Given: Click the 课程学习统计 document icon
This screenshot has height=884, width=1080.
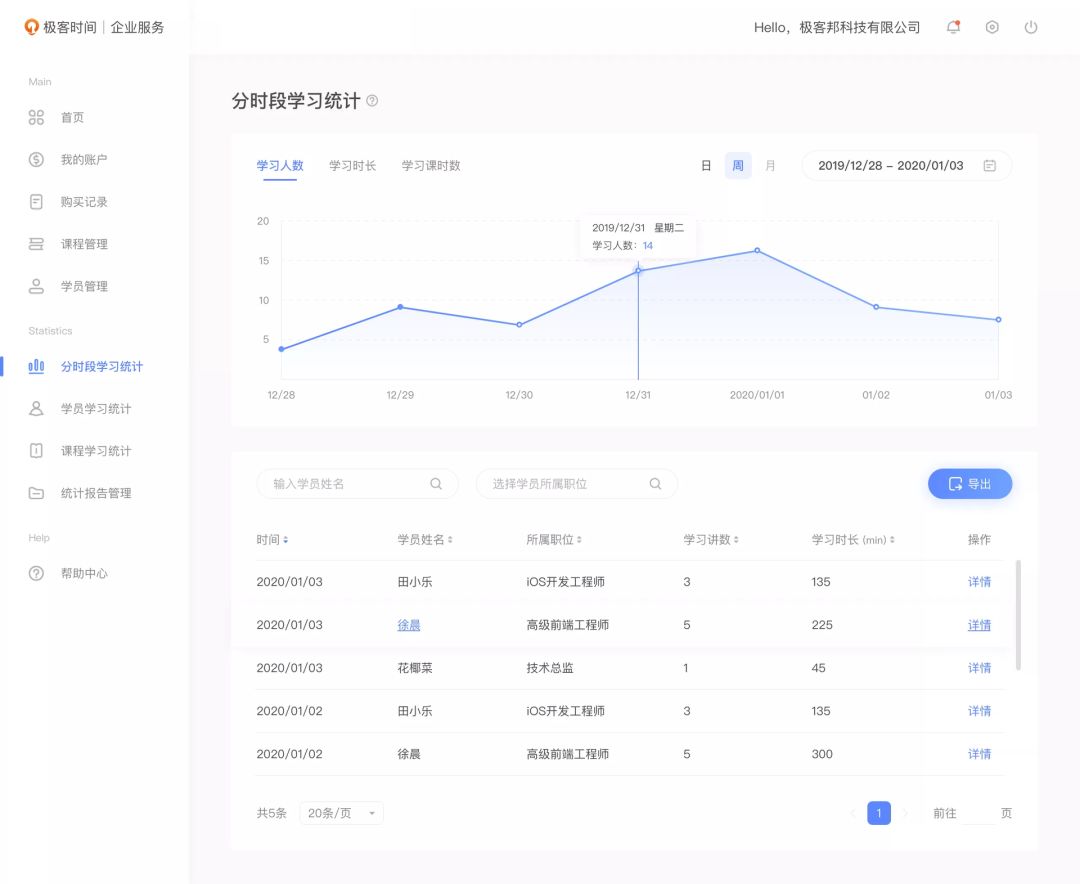Looking at the screenshot, I should point(36,451).
